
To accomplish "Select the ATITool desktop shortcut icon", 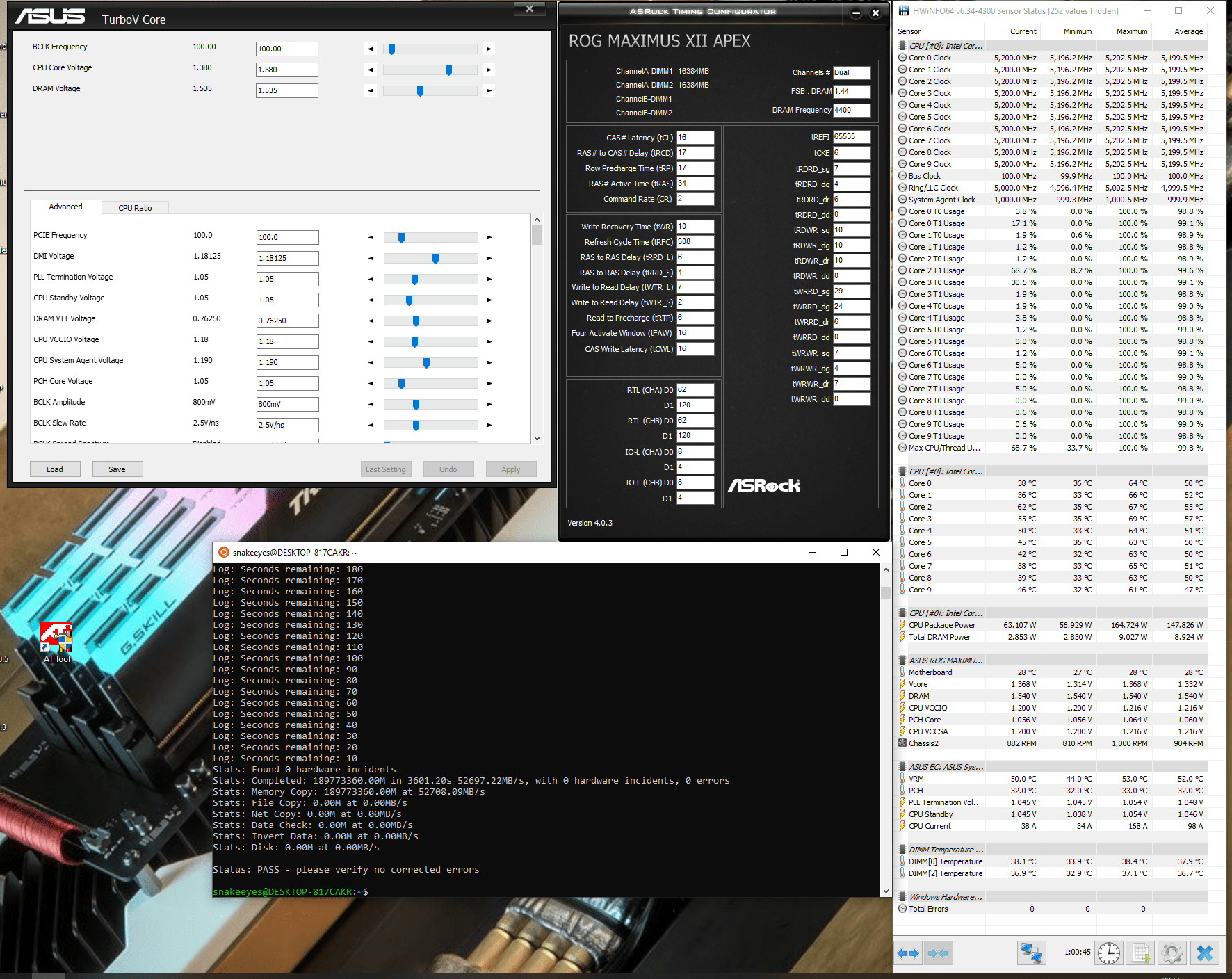I will (56, 642).
